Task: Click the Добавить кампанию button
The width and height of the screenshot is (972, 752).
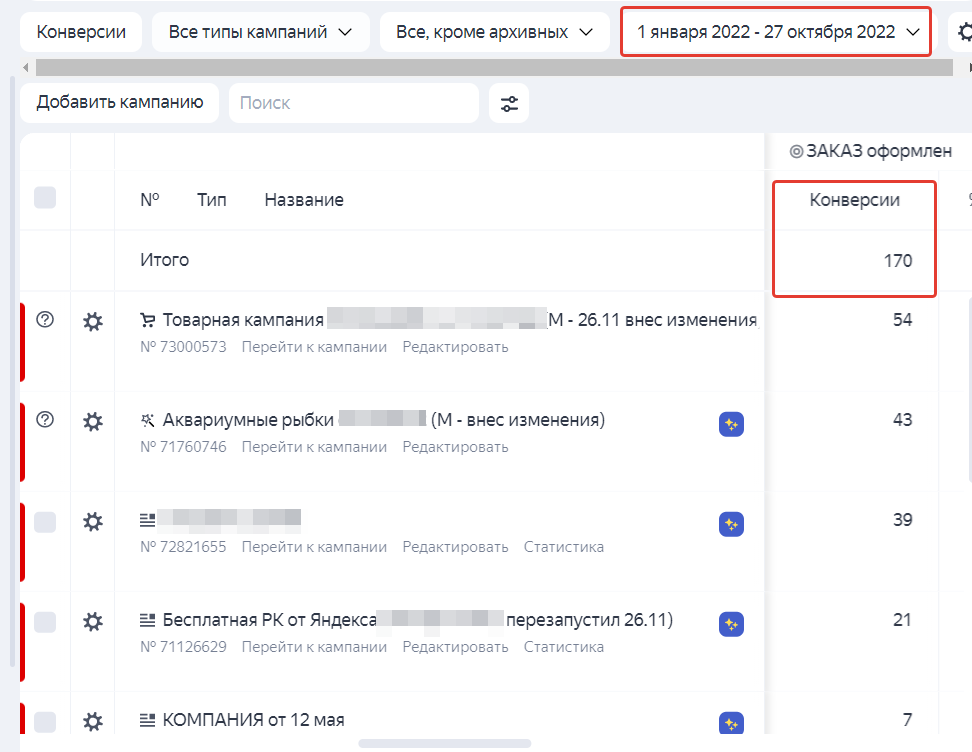Action: 119,102
